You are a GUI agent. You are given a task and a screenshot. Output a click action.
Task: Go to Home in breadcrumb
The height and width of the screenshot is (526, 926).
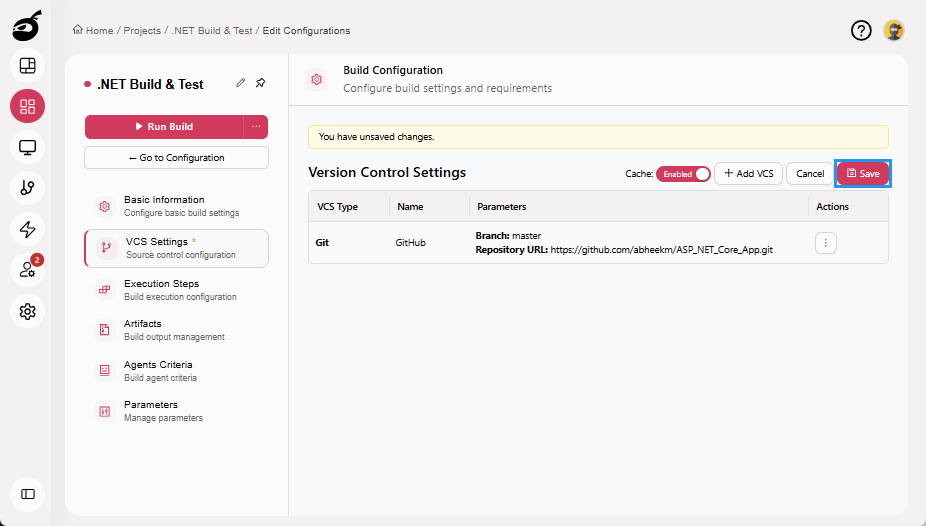pyautogui.click(x=99, y=31)
